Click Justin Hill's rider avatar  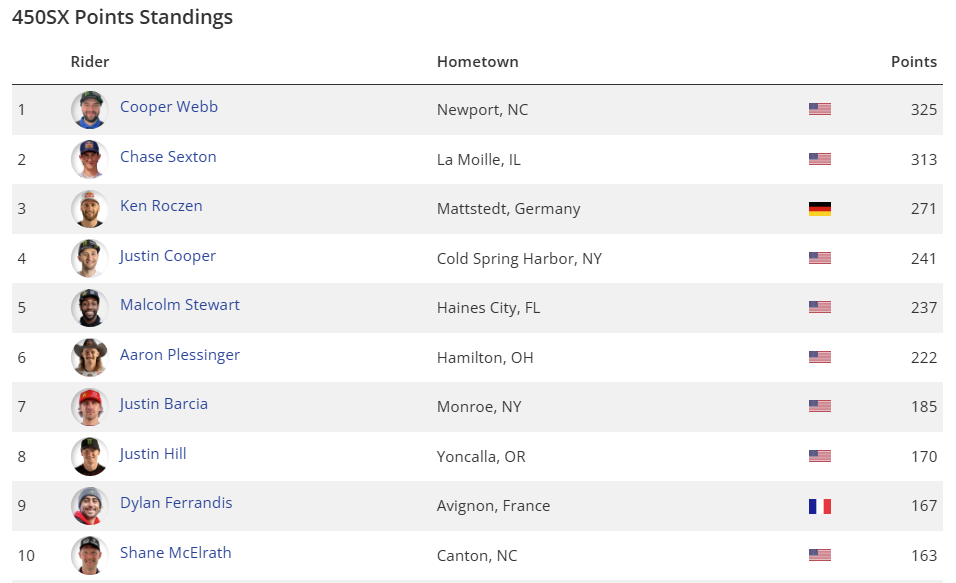[x=89, y=456]
